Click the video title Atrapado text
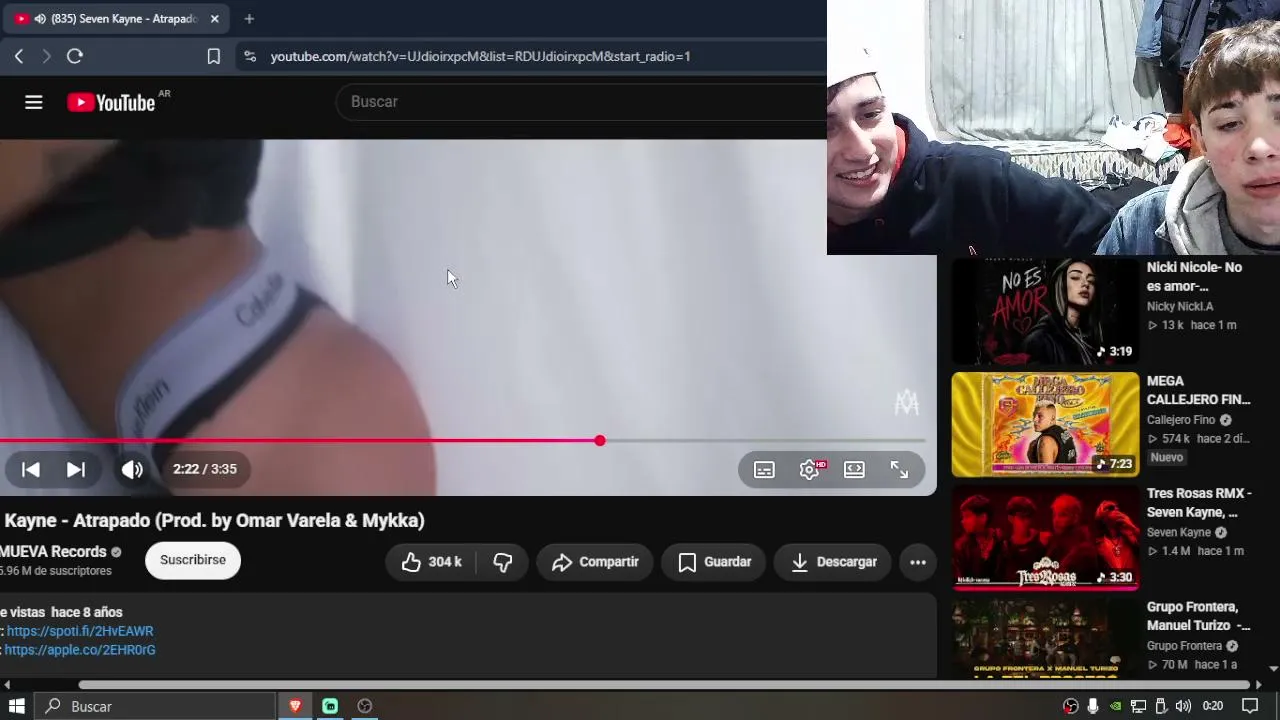This screenshot has height=720, width=1280. coord(213,520)
